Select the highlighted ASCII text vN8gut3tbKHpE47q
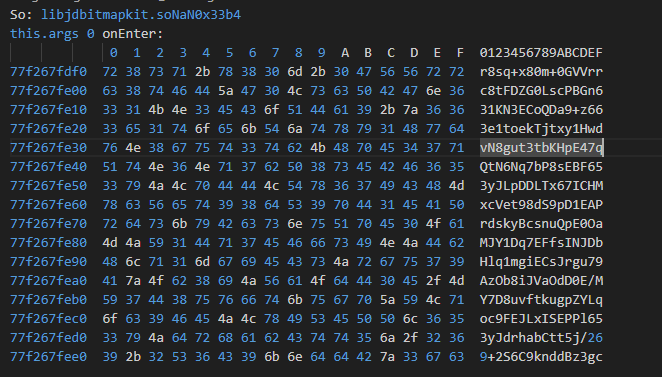 click(x=542, y=148)
